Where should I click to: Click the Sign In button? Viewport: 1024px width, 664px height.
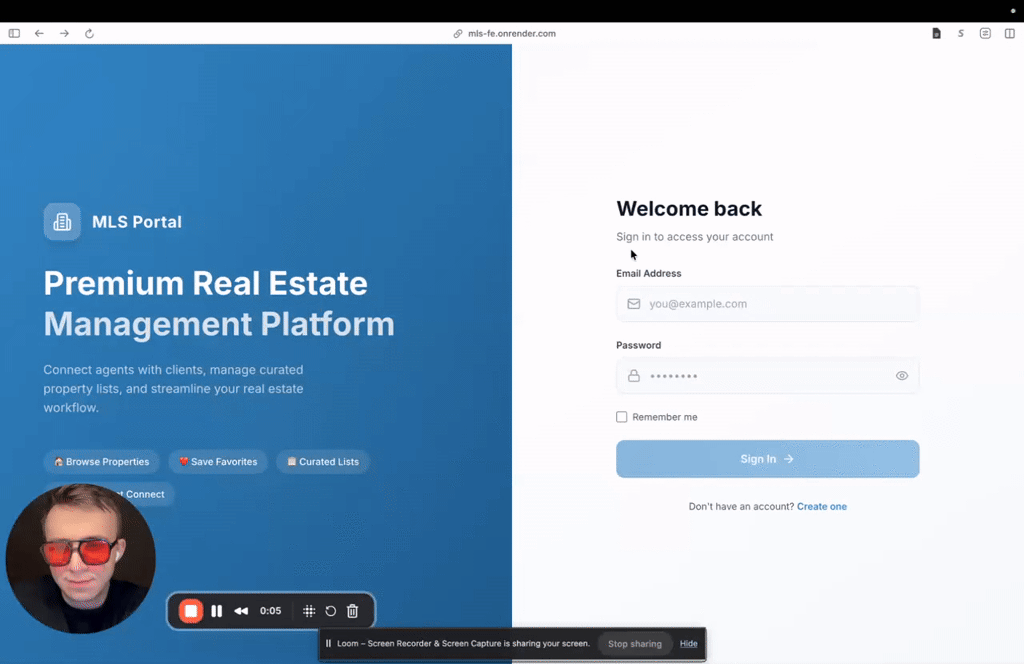[767, 458]
